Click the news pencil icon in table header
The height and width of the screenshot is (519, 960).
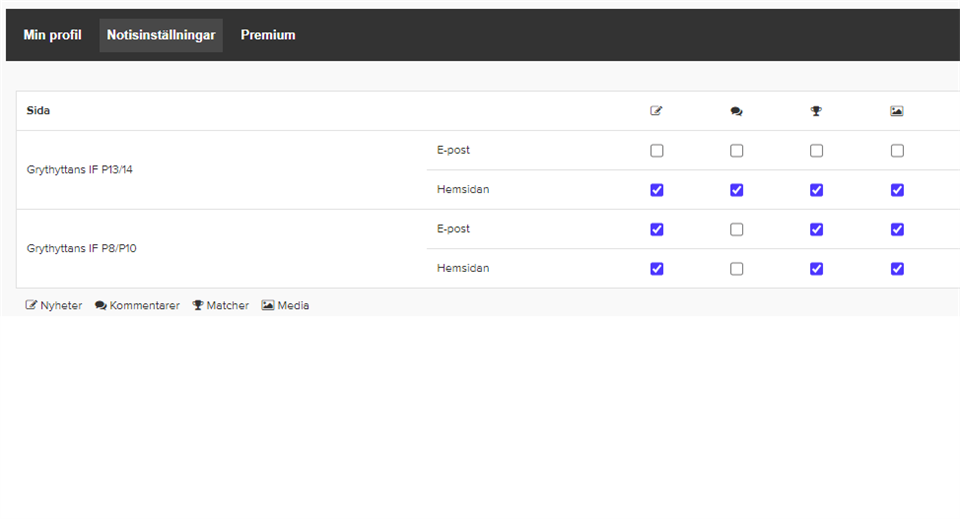tap(656, 111)
